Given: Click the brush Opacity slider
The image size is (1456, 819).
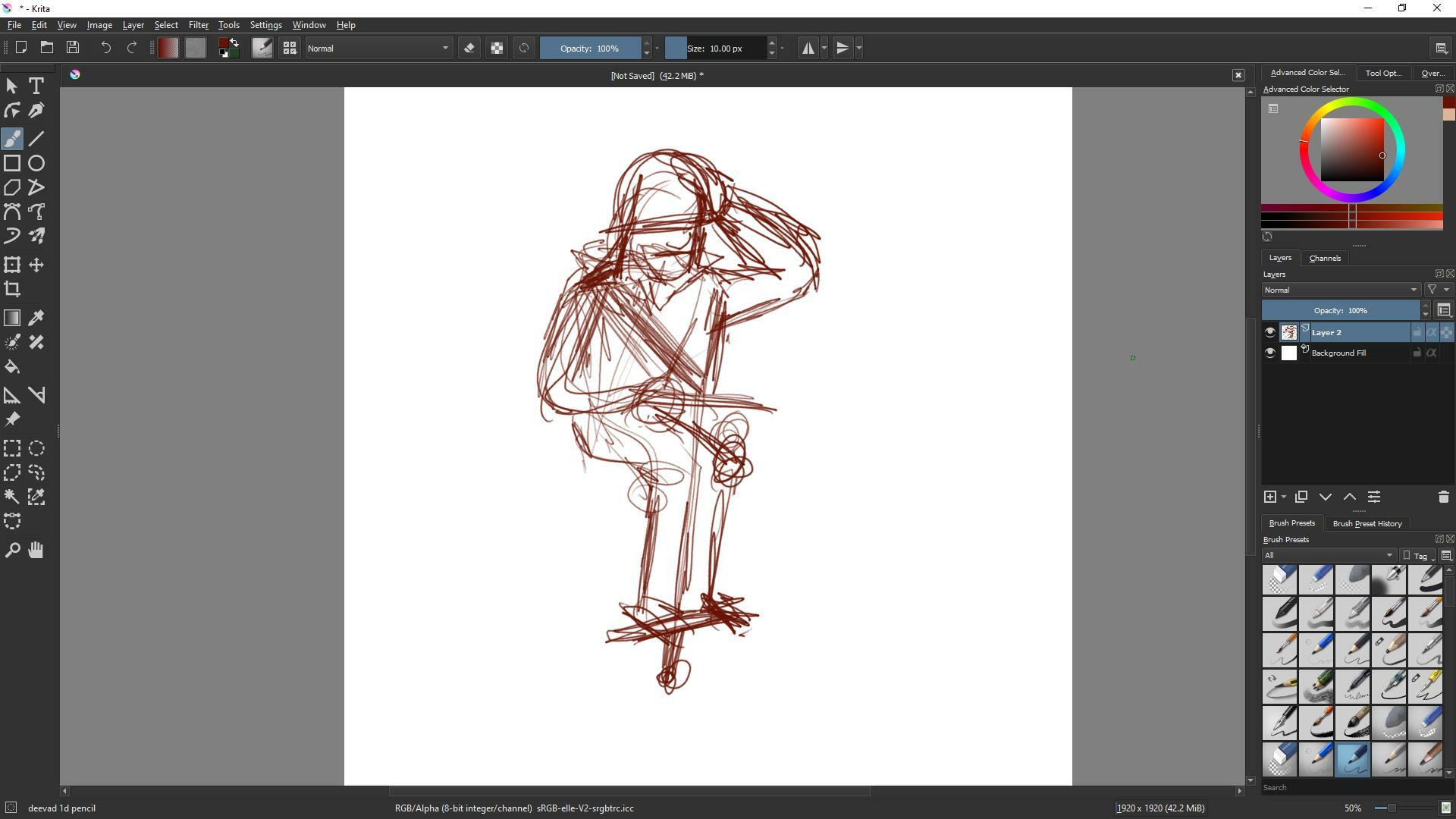Looking at the screenshot, I should [x=590, y=49].
